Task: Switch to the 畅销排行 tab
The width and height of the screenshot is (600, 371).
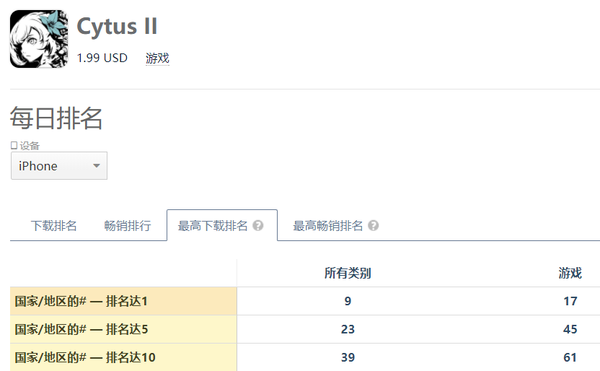Action: 127,226
